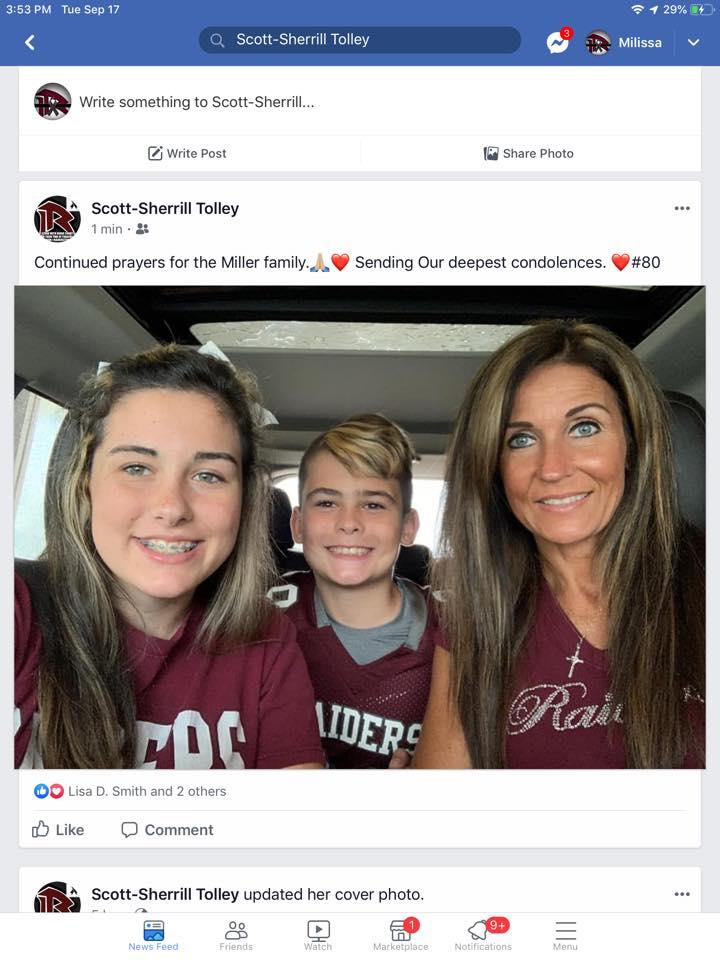Open the selfie photo in post

(360, 527)
